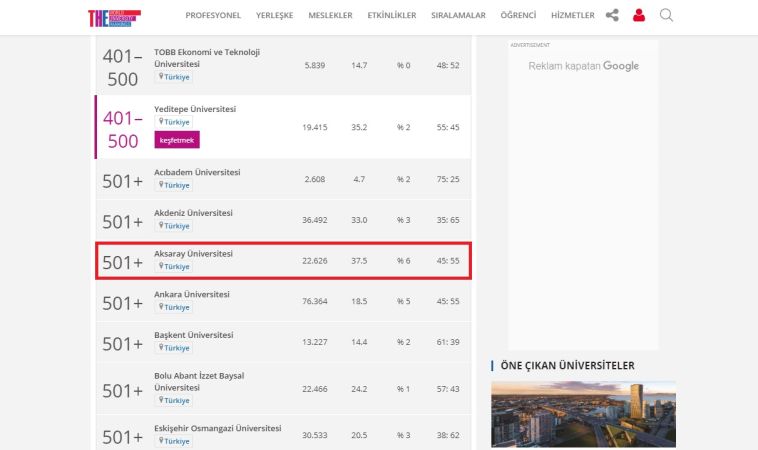Screen dimensions: 758x450
Task: Open Aksaray Üniversitesi link
Action: (x=193, y=254)
